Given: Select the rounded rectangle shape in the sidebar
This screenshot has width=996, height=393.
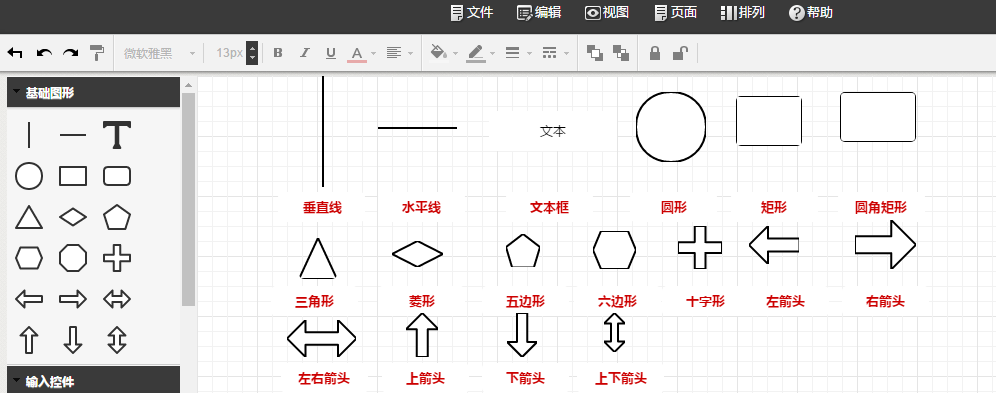Looking at the screenshot, I should (117, 177).
